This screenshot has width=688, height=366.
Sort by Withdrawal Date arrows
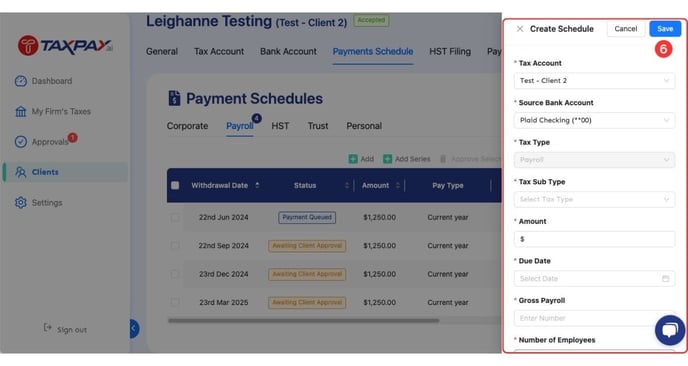click(257, 185)
